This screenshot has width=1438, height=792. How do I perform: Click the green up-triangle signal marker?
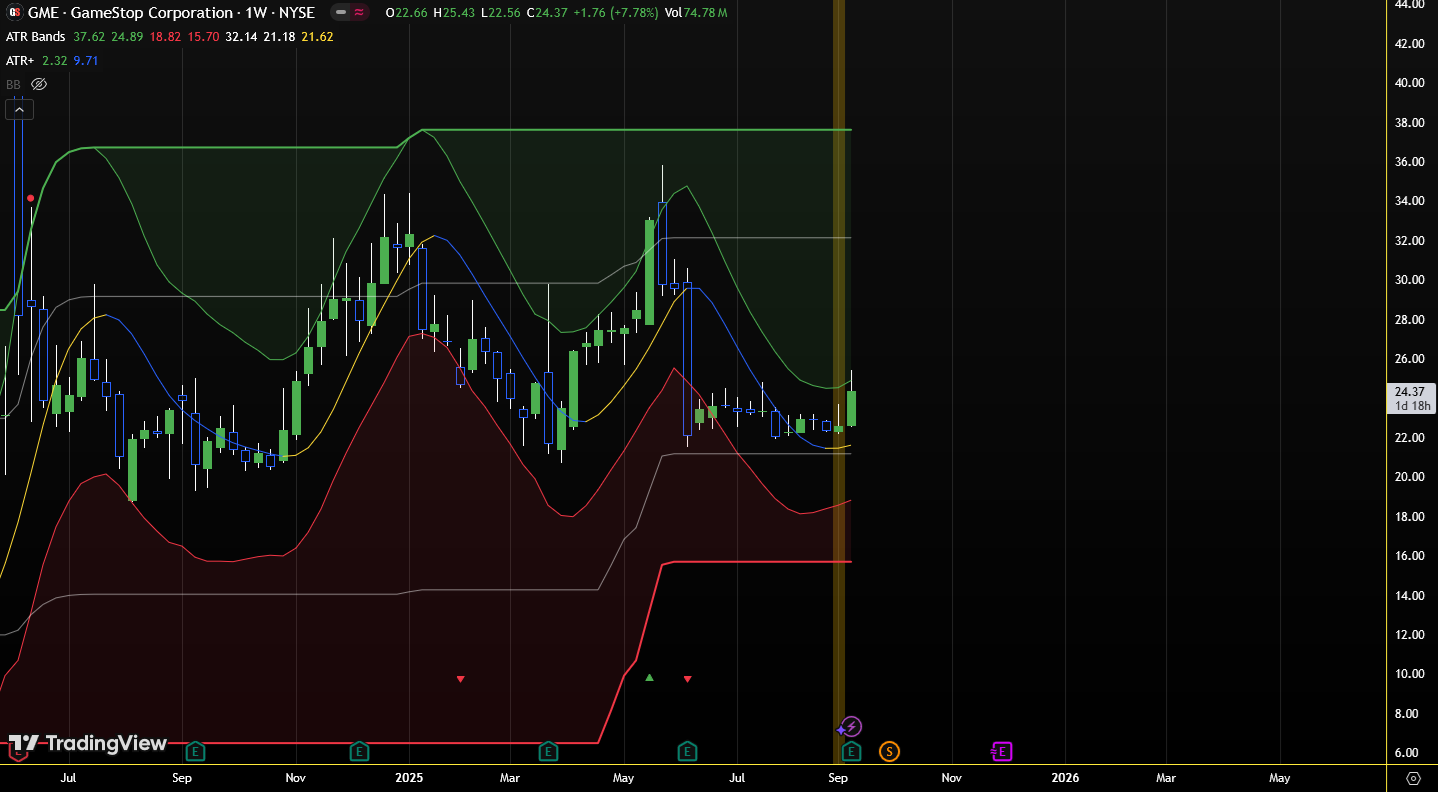[x=649, y=678]
